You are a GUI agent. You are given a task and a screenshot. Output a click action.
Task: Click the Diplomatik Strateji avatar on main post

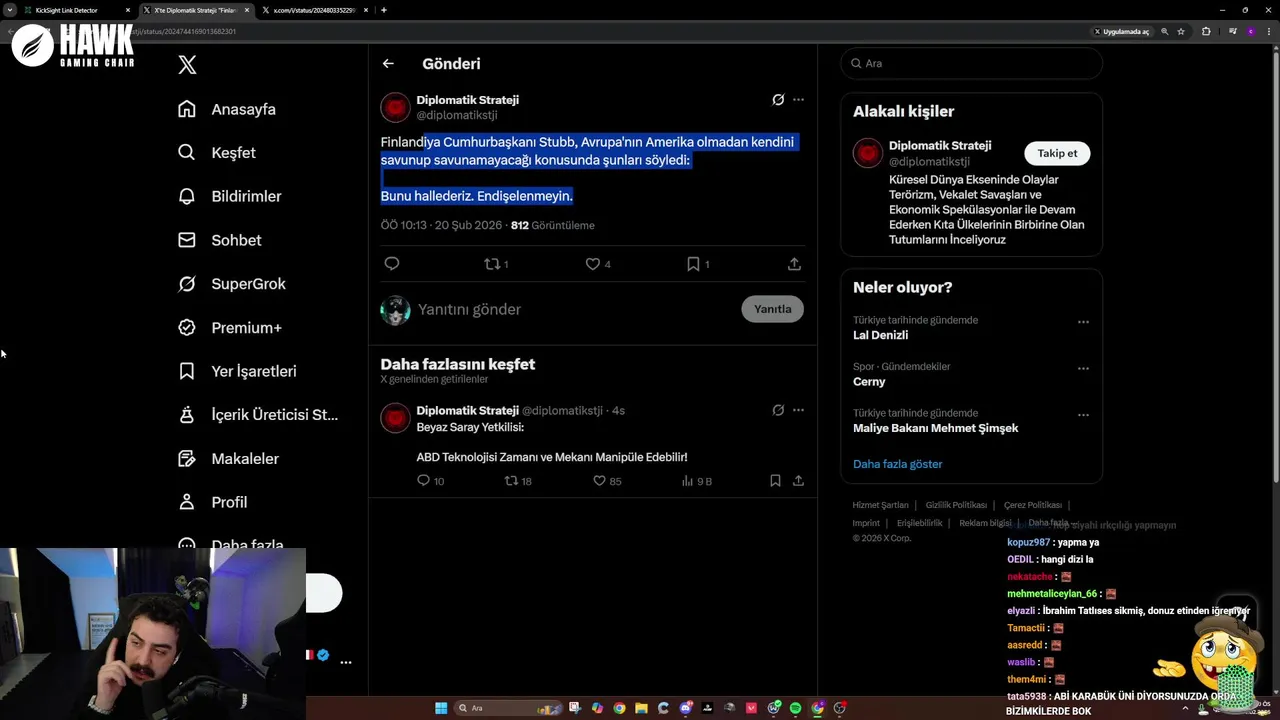click(395, 107)
